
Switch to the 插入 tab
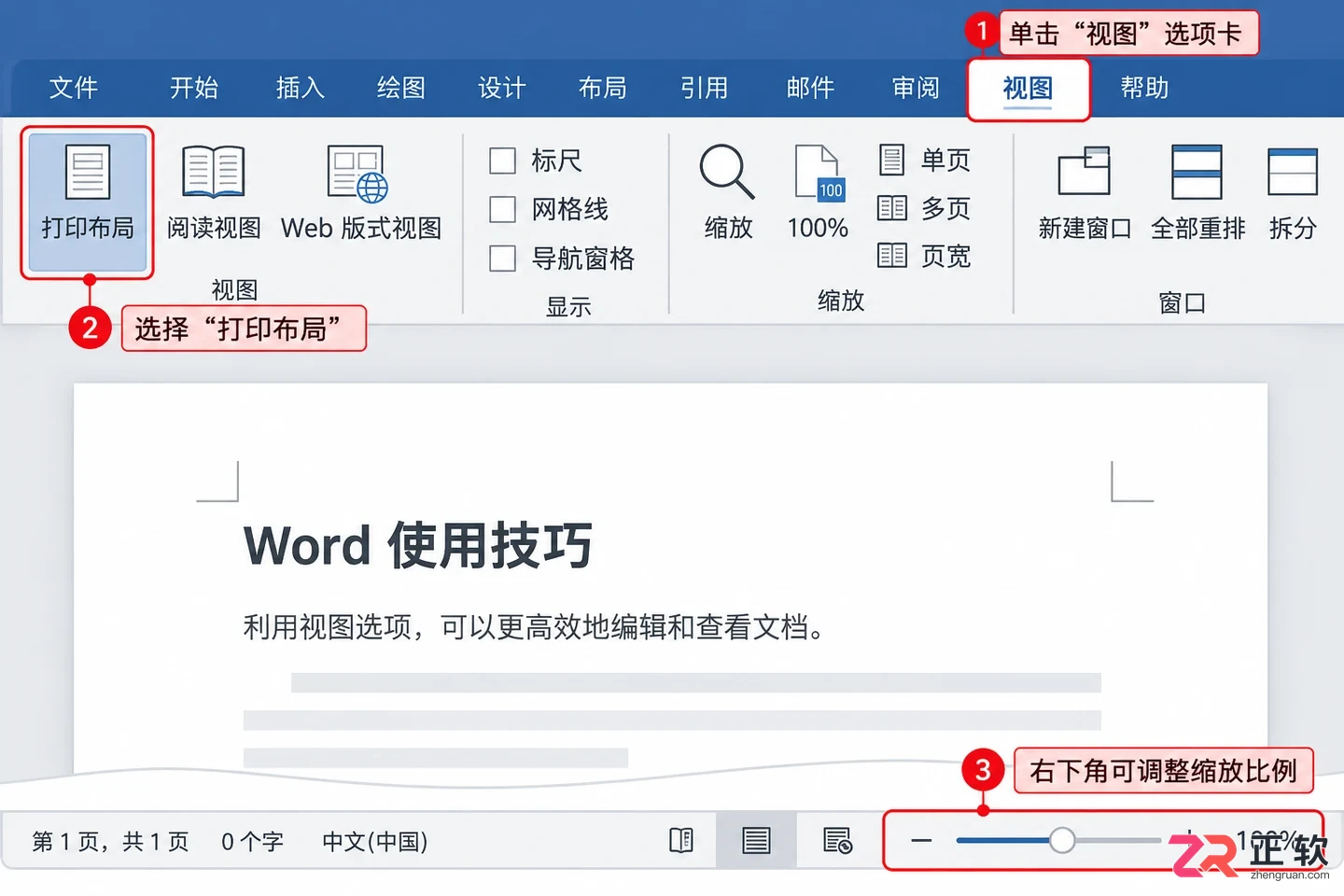(300, 88)
